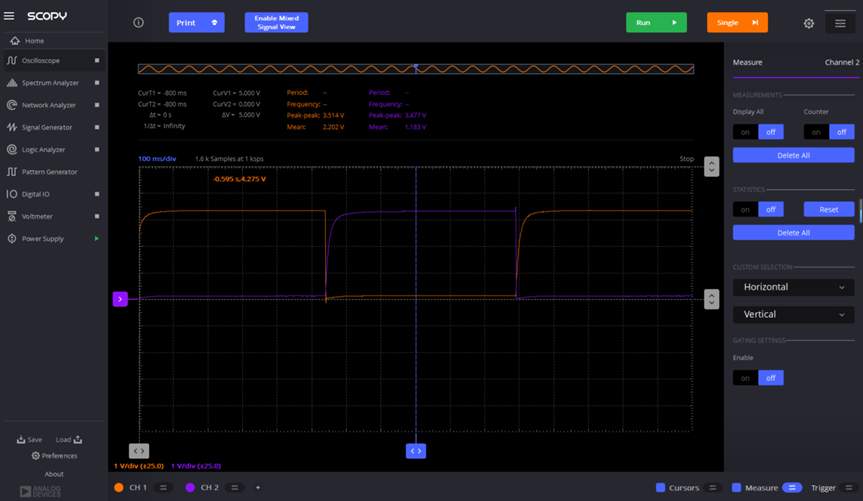Image resolution: width=863 pixels, height=501 pixels.
Task: Click the info icon beside Print
Action: [x=139, y=23]
